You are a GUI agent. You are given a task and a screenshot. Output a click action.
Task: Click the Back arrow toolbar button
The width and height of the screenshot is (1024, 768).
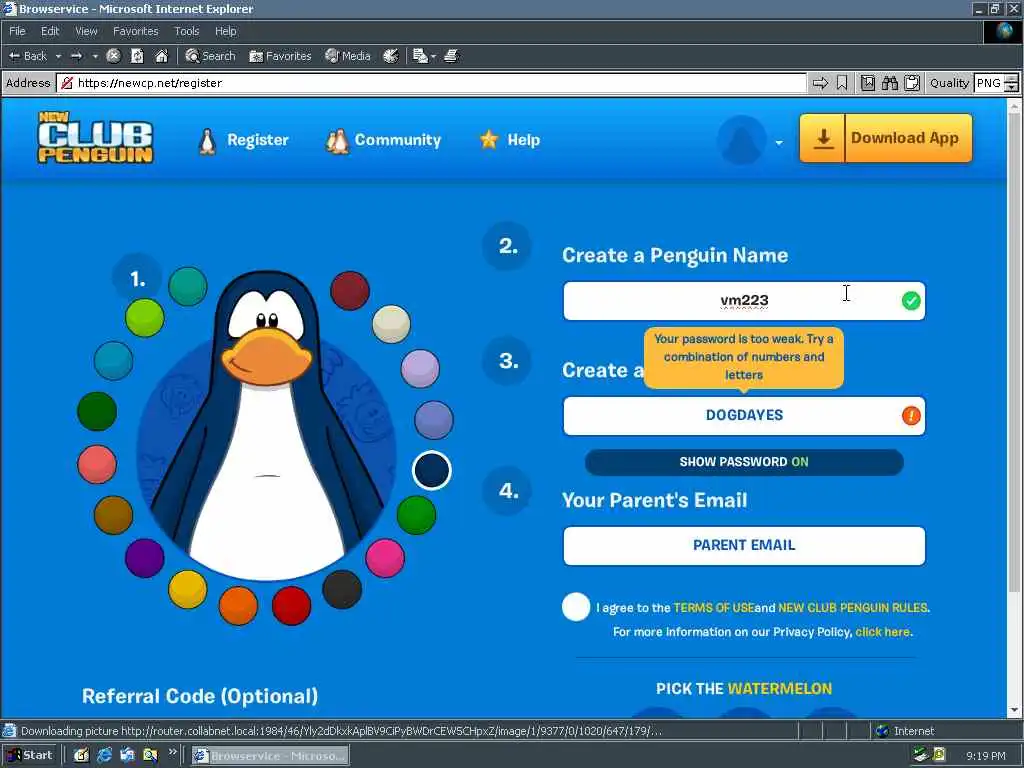(27, 56)
